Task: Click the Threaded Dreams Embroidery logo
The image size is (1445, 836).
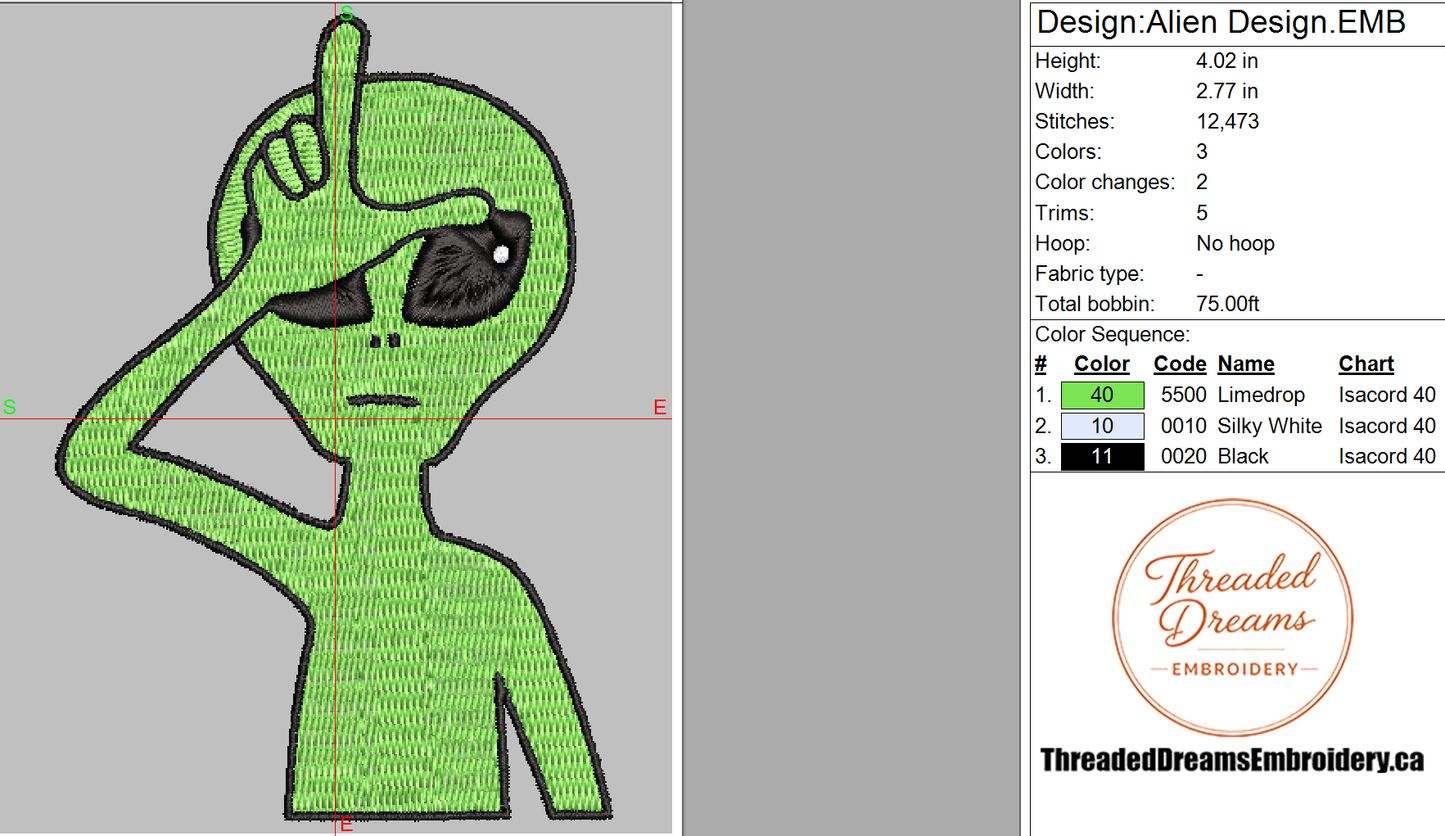Action: tap(1232, 618)
